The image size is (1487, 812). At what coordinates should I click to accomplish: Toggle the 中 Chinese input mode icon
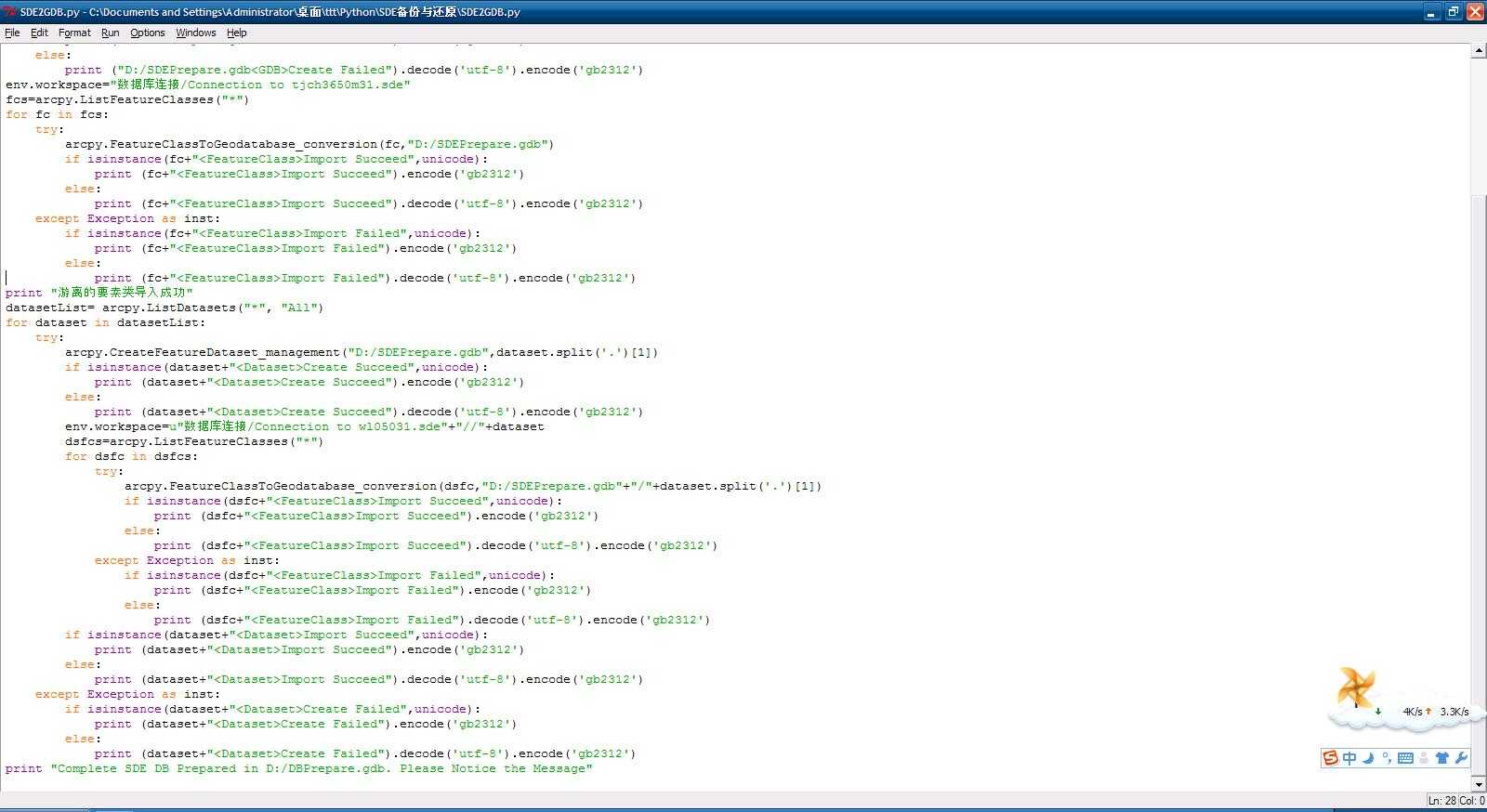[1349, 758]
